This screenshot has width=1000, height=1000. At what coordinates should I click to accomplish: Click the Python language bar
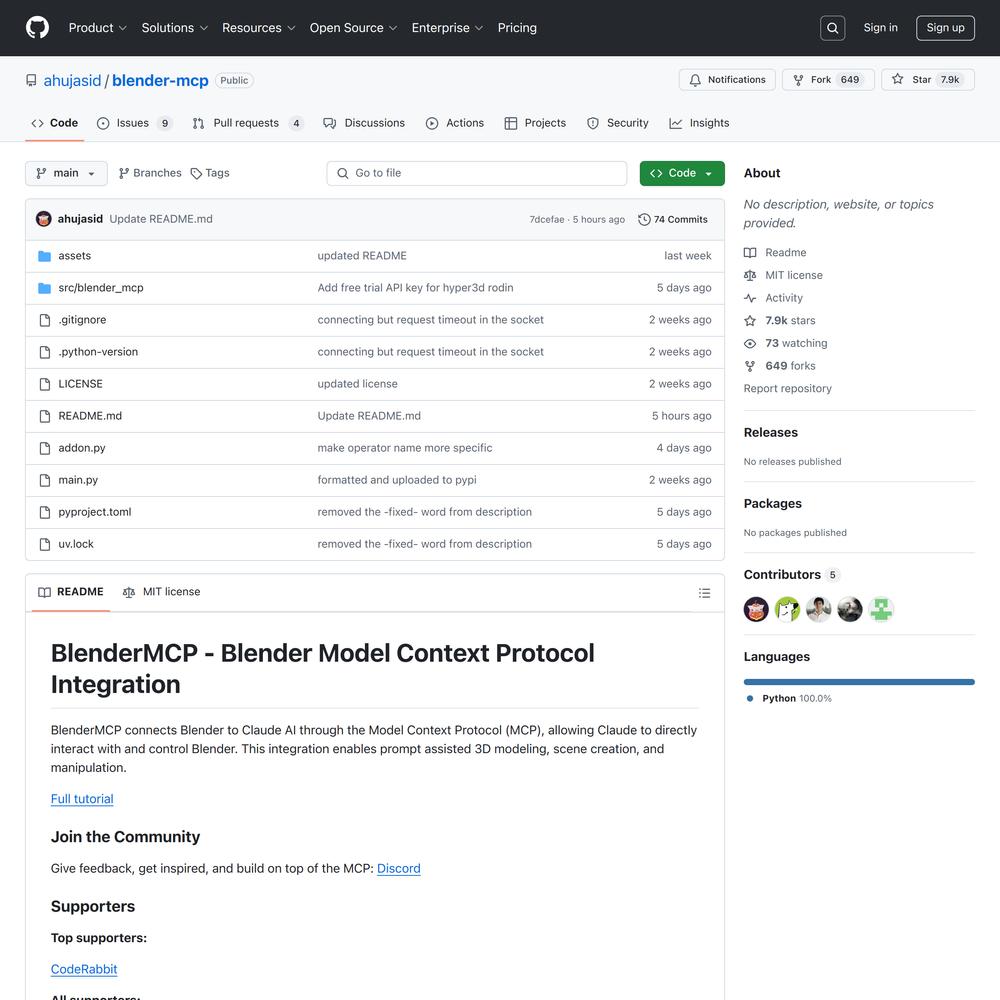pos(859,682)
